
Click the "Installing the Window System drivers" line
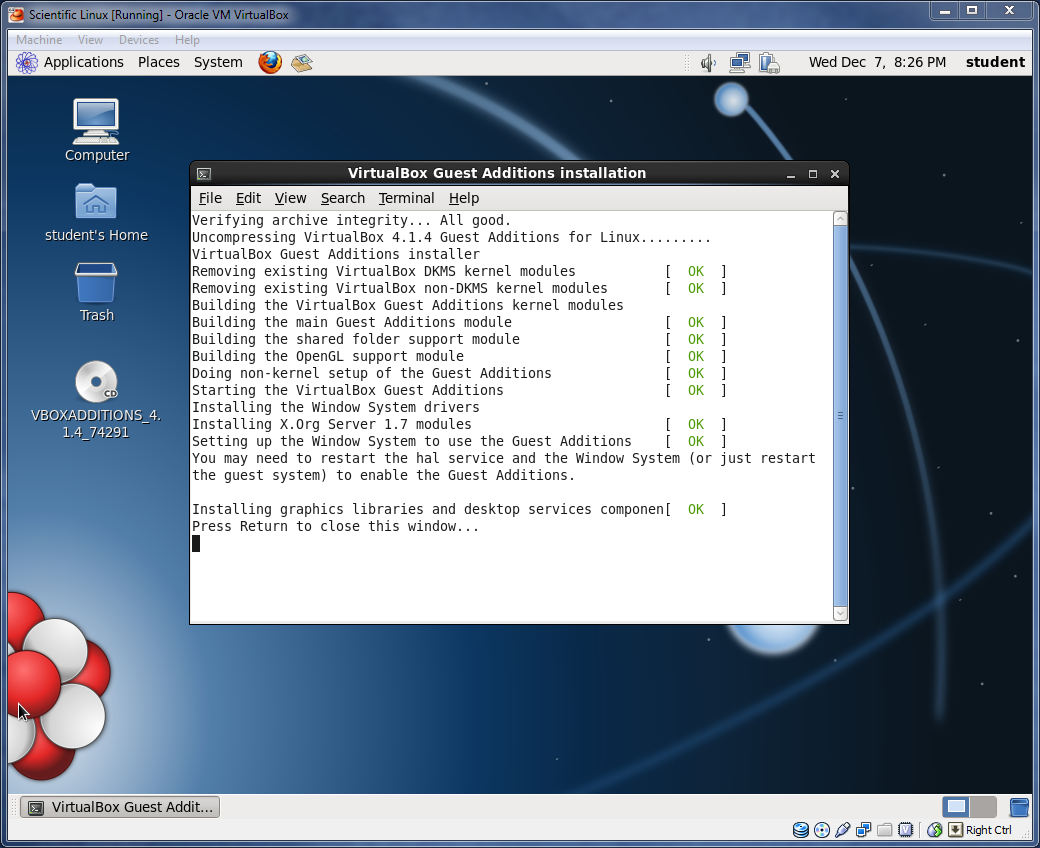[336, 407]
